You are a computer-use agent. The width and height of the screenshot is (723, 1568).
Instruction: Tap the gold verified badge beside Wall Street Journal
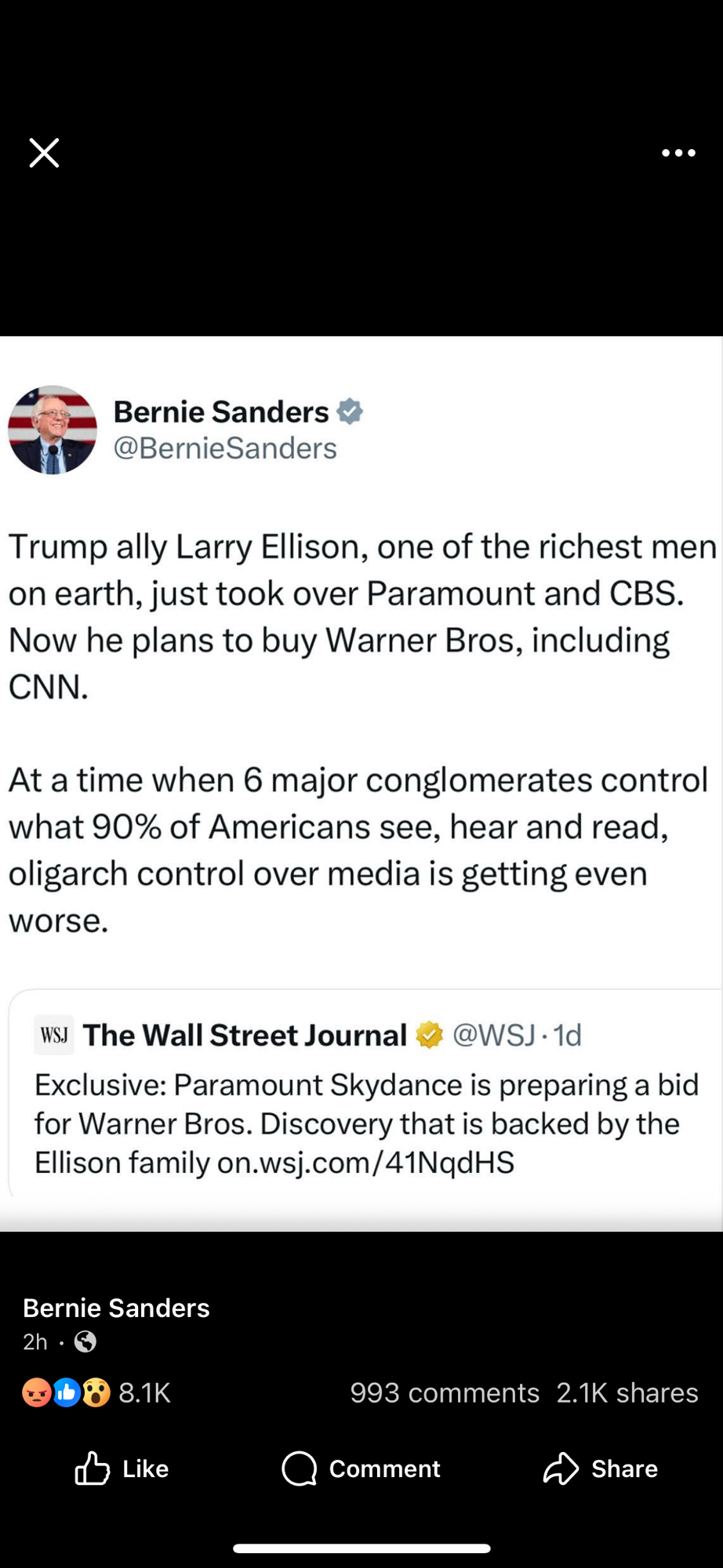429,1035
